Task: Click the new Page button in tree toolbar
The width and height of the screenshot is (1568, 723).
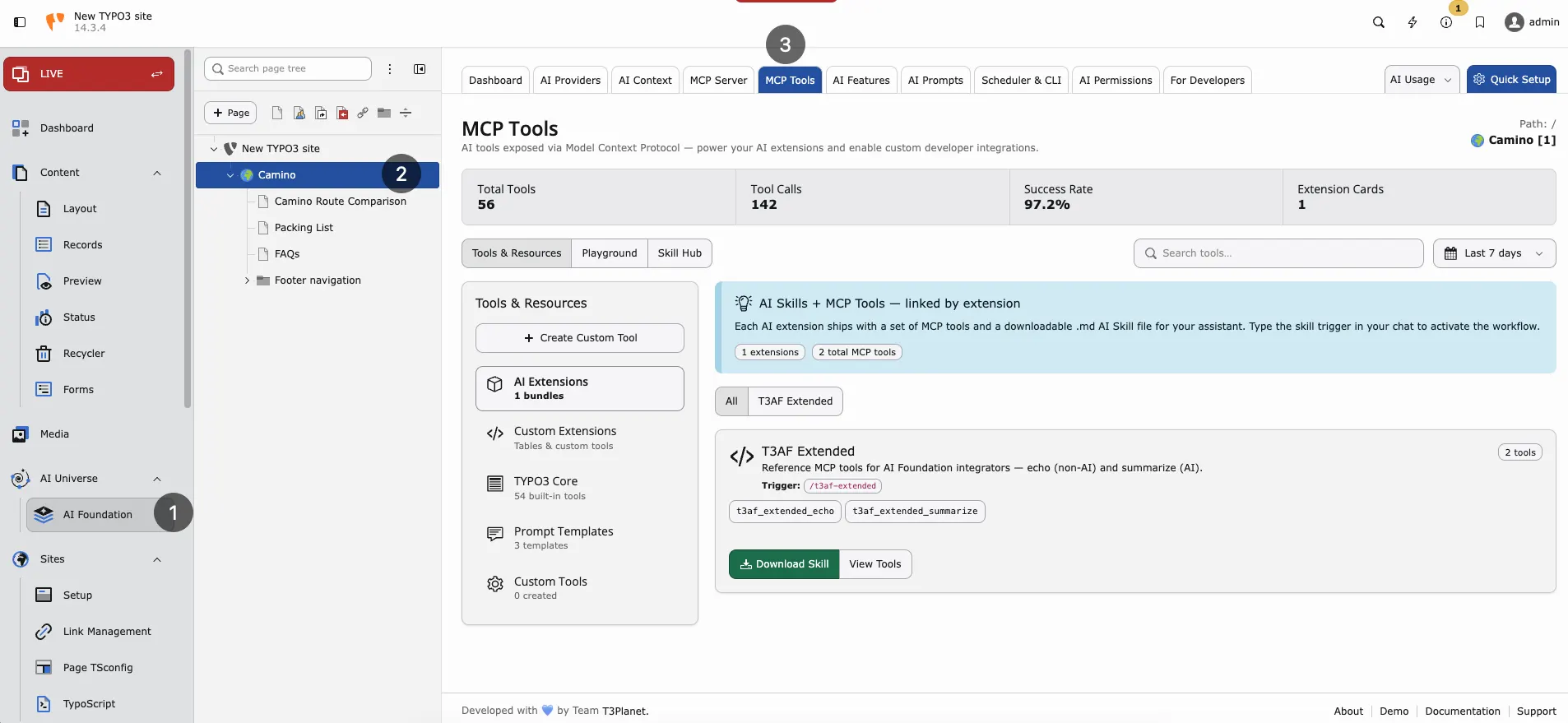Action: click(230, 113)
